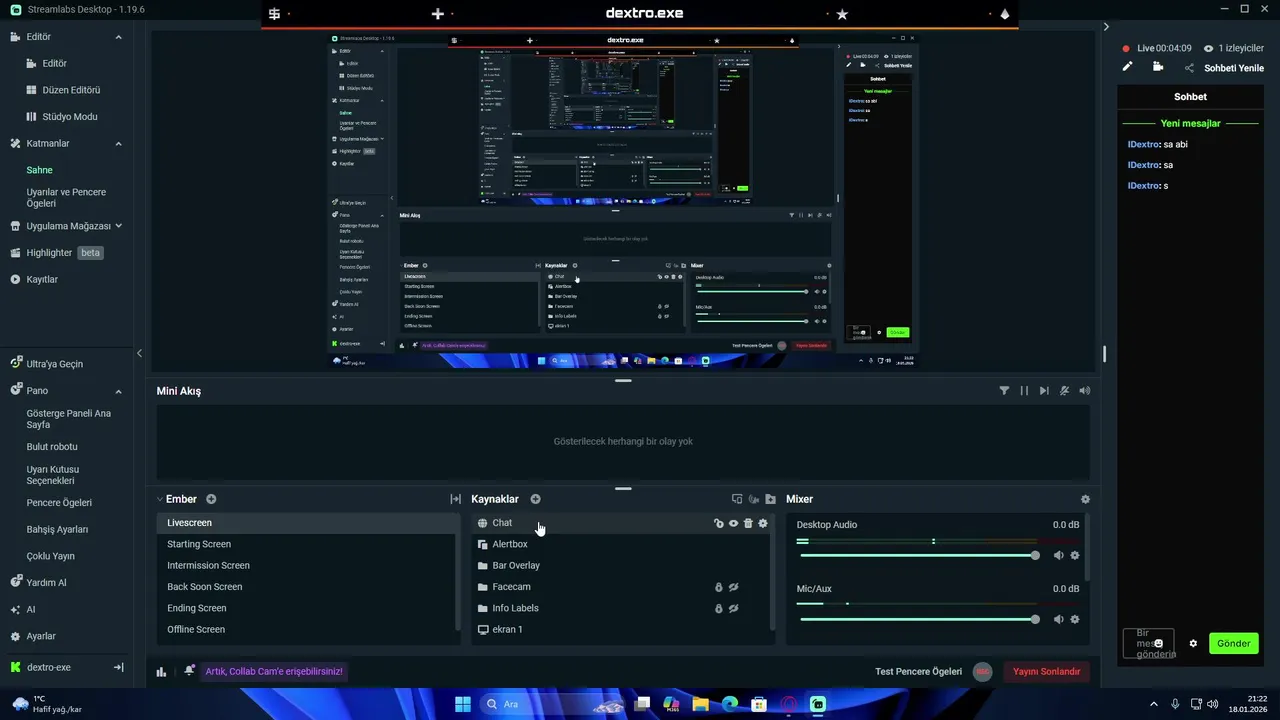1280x720 pixels.
Task: Collapse the right chat panel chevron
Action: click(x=1106, y=27)
